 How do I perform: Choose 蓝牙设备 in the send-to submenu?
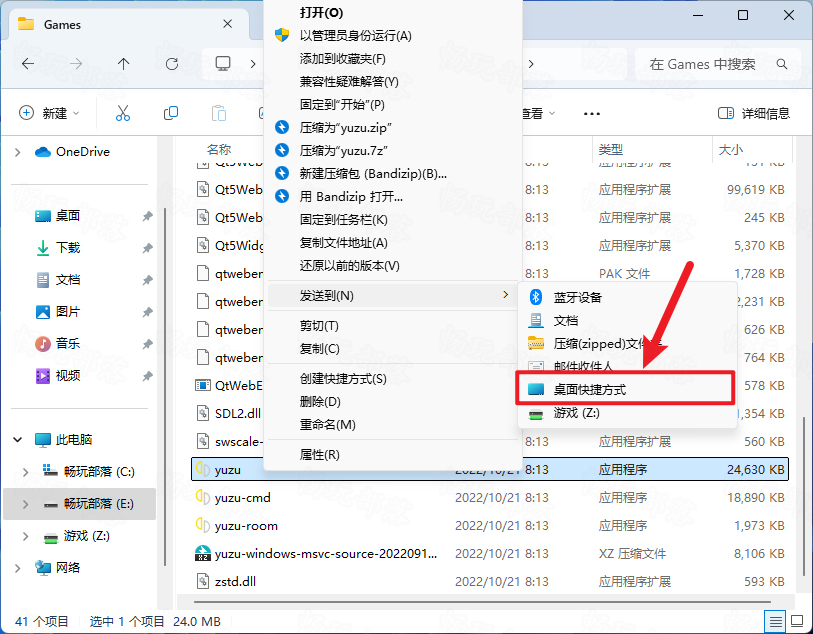(x=627, y=298)
